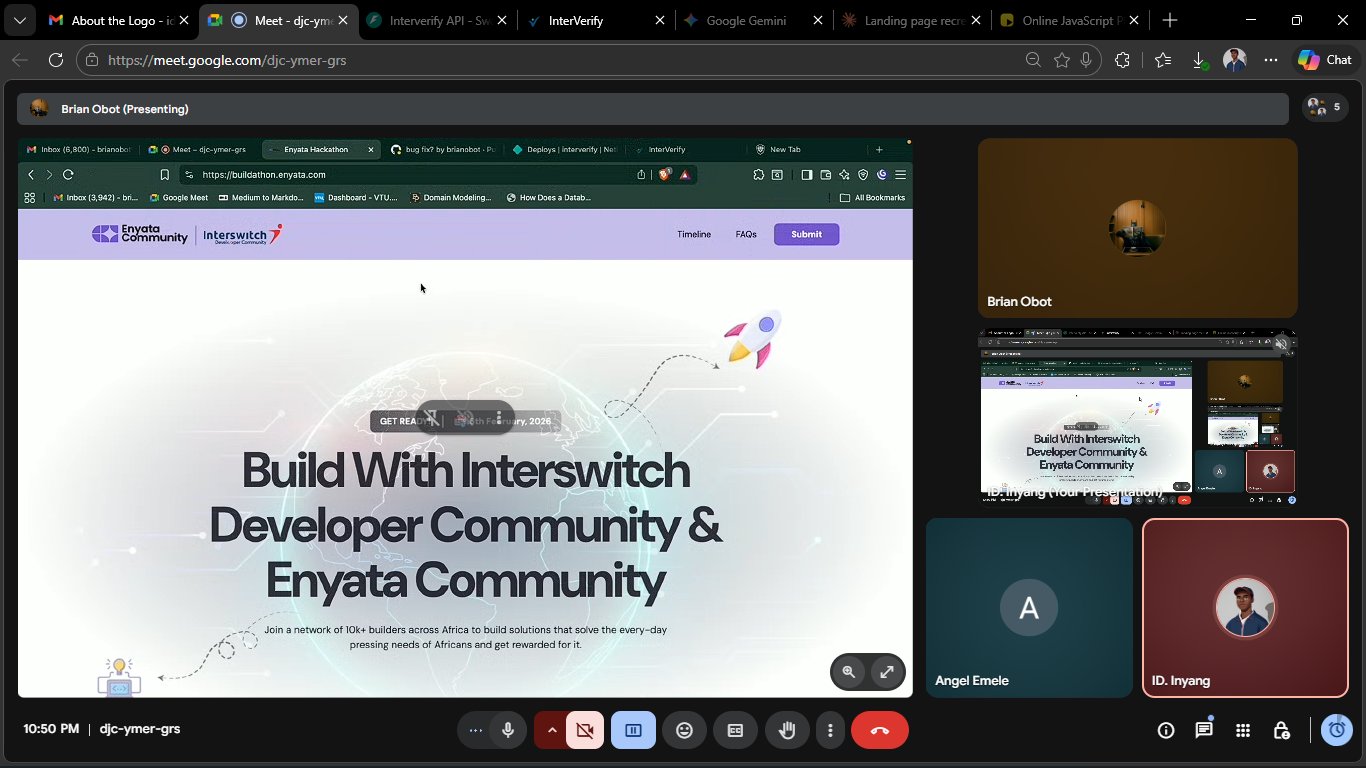The height and width of the screenshot is (768, 1366).
Task: Close the About the Logo Gmail tab
Action: (x=183, y=20)
